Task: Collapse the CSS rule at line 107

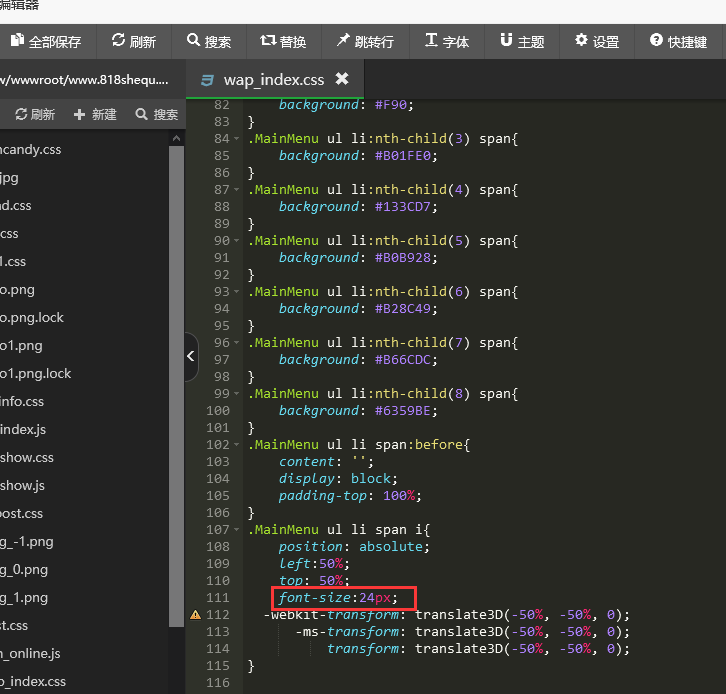Action: [236, 530]
